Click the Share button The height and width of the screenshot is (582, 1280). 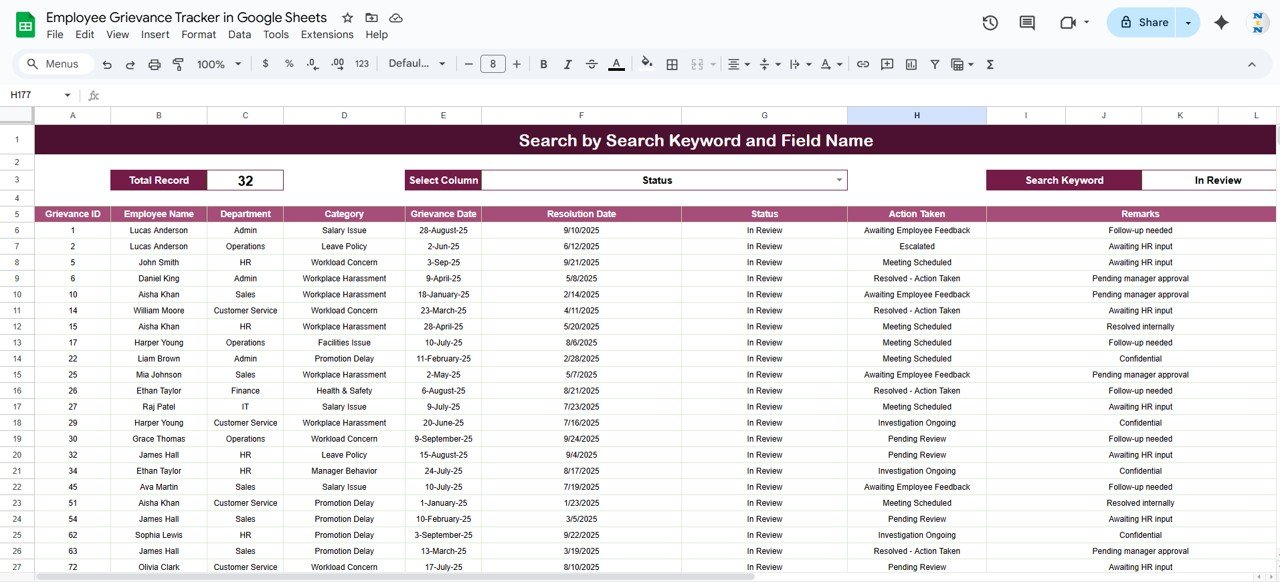[1143, 22]
